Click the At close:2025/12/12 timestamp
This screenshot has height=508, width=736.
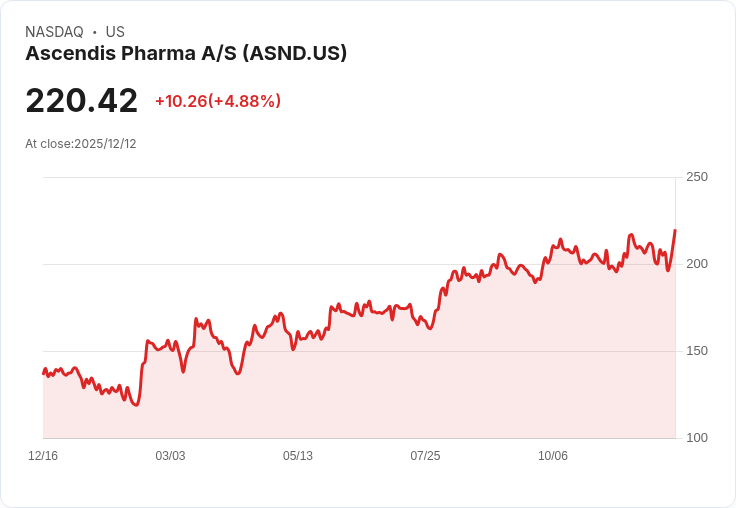click(x=81, y=144)
